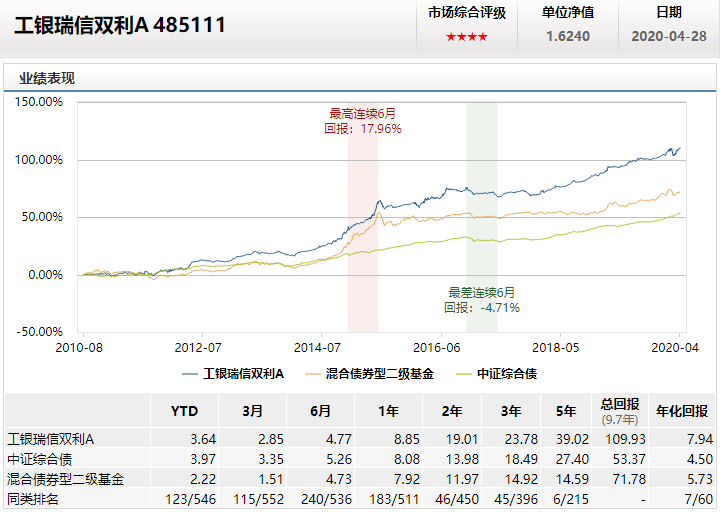
Task: Click the 2018-05 x-axis label
Action: click(556, 348)
